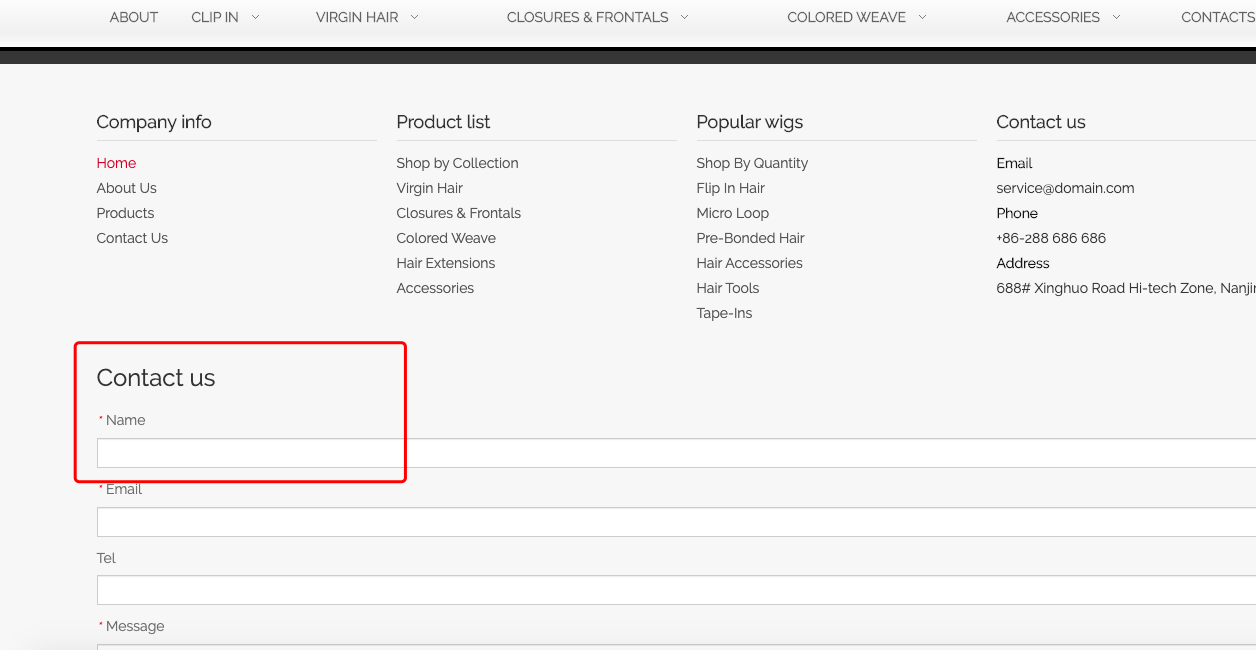Open the Tape-Ins link
The width and height of the screenshot is (1256, 650).
(724, 313)
